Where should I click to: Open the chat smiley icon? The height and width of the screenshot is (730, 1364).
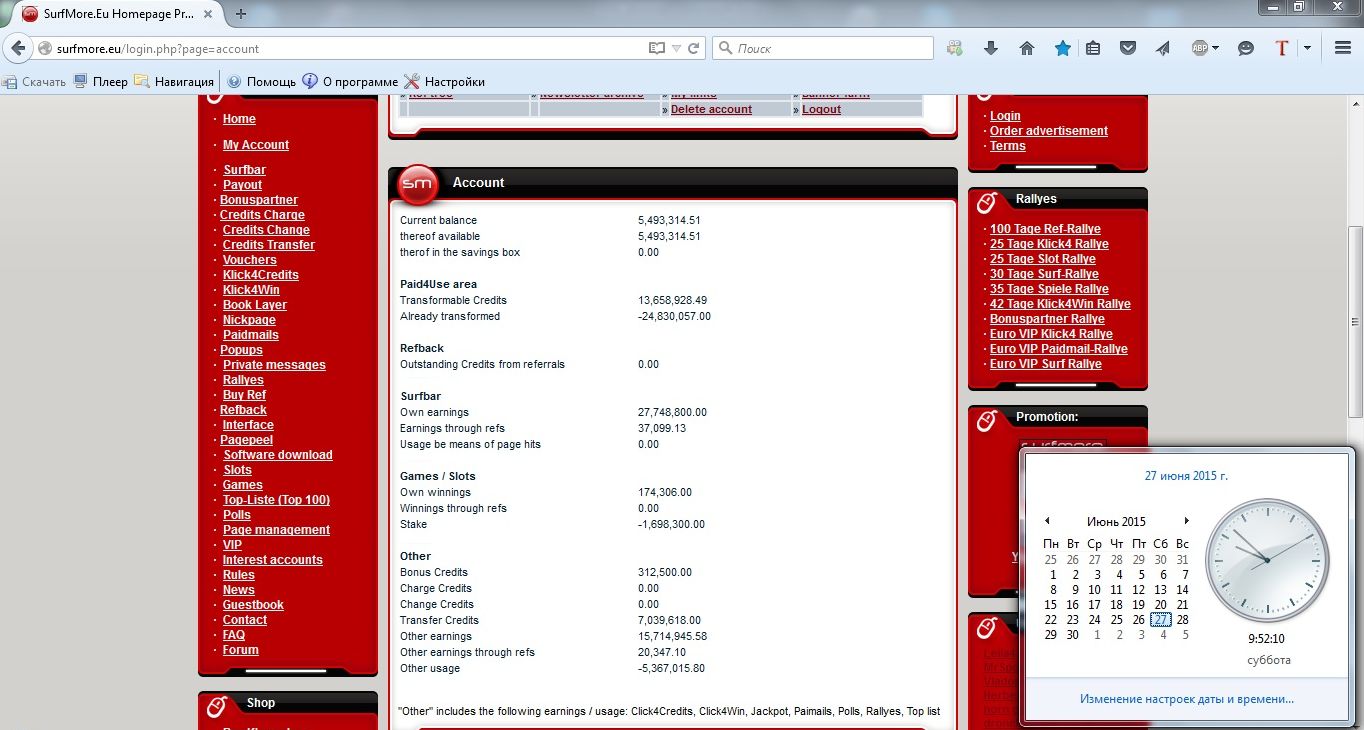pyautogui.click(x=1246, y=48)
